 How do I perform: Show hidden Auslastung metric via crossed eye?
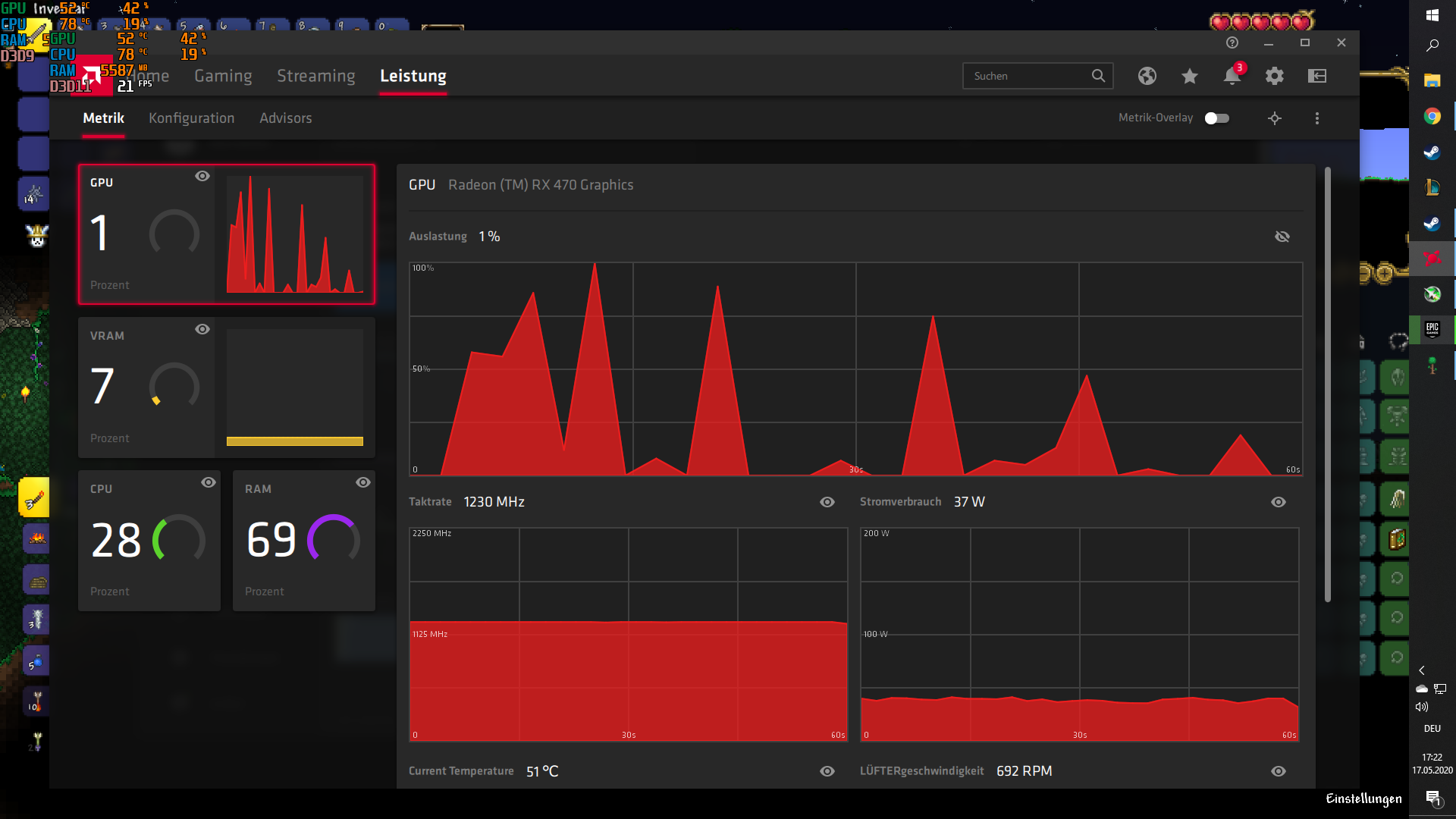tap(1282, 237)
